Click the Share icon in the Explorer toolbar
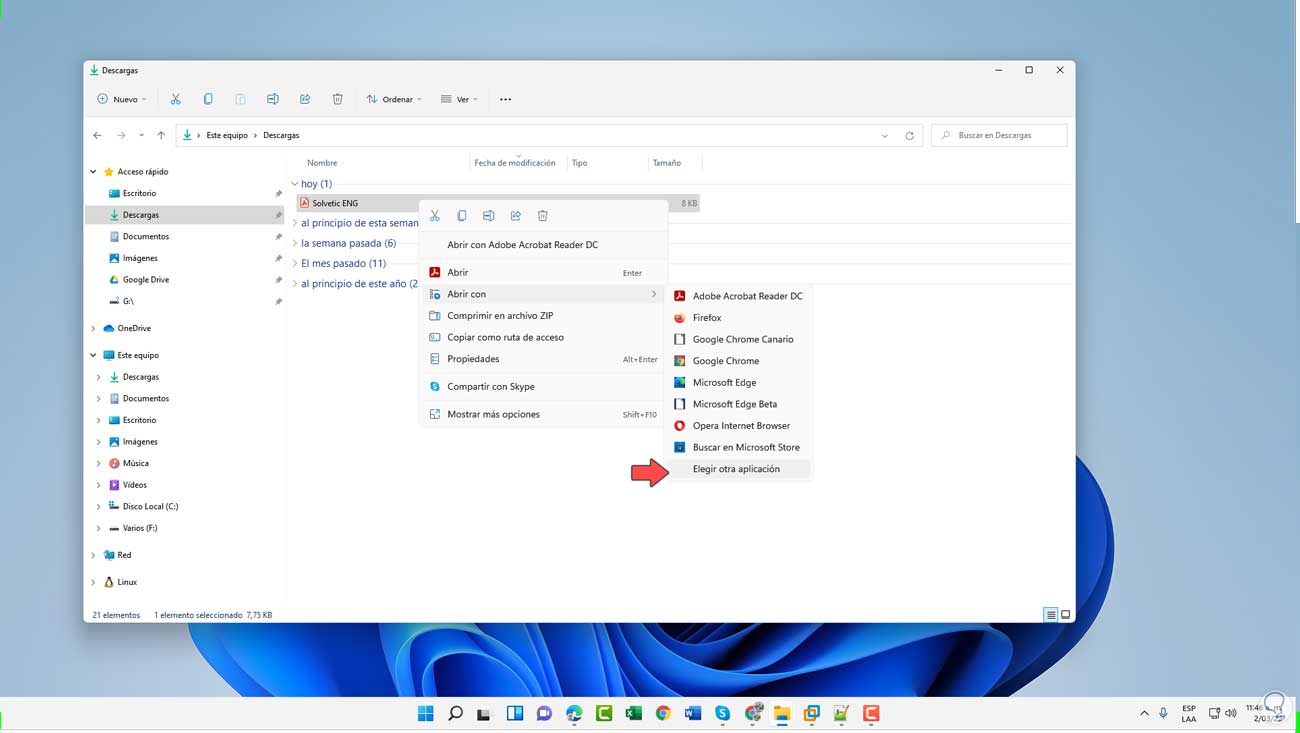This screenshot has width=1300, height=733. click(305, 99)
